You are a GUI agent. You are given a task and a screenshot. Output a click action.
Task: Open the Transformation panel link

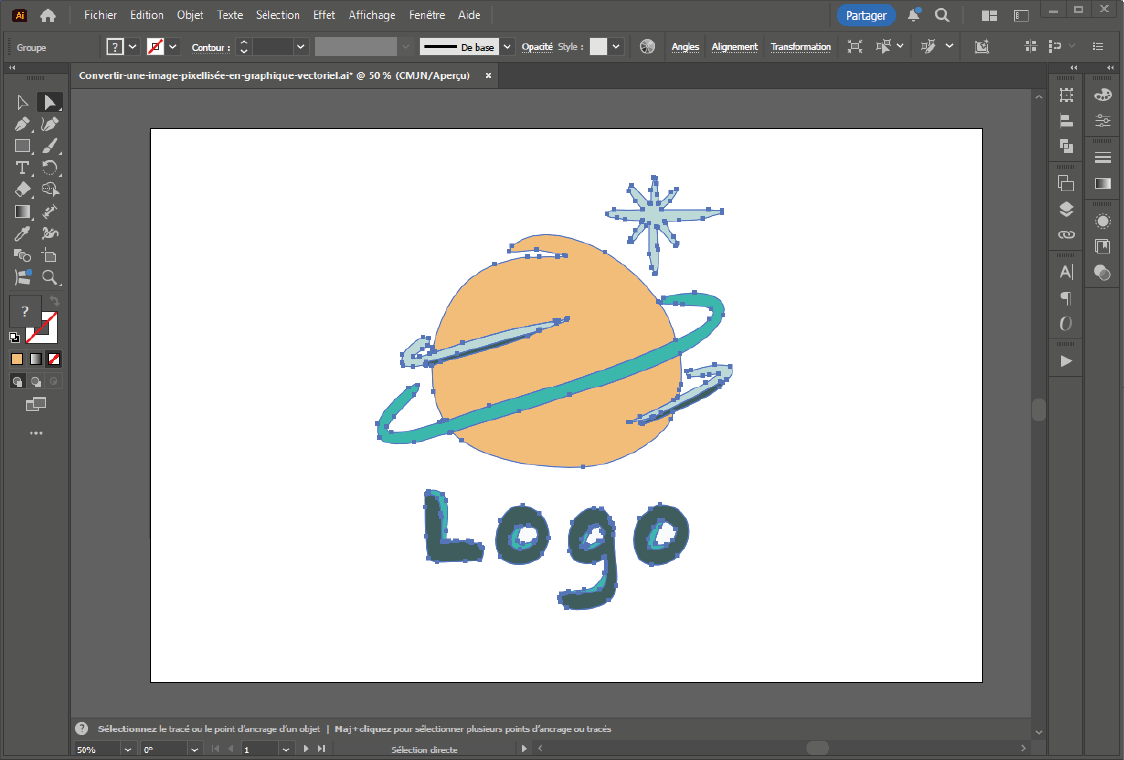[x=800, y=47]
